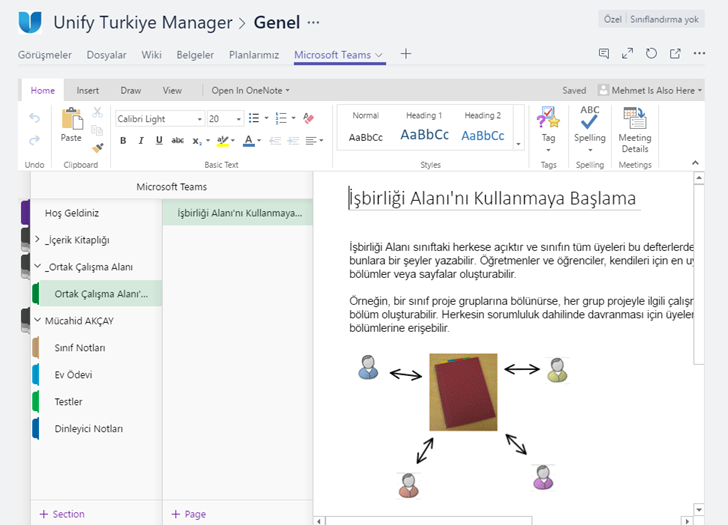Open more tab options ellipsis at right
This screenshot has height=525, width=728.
click(x=699, y=53)
